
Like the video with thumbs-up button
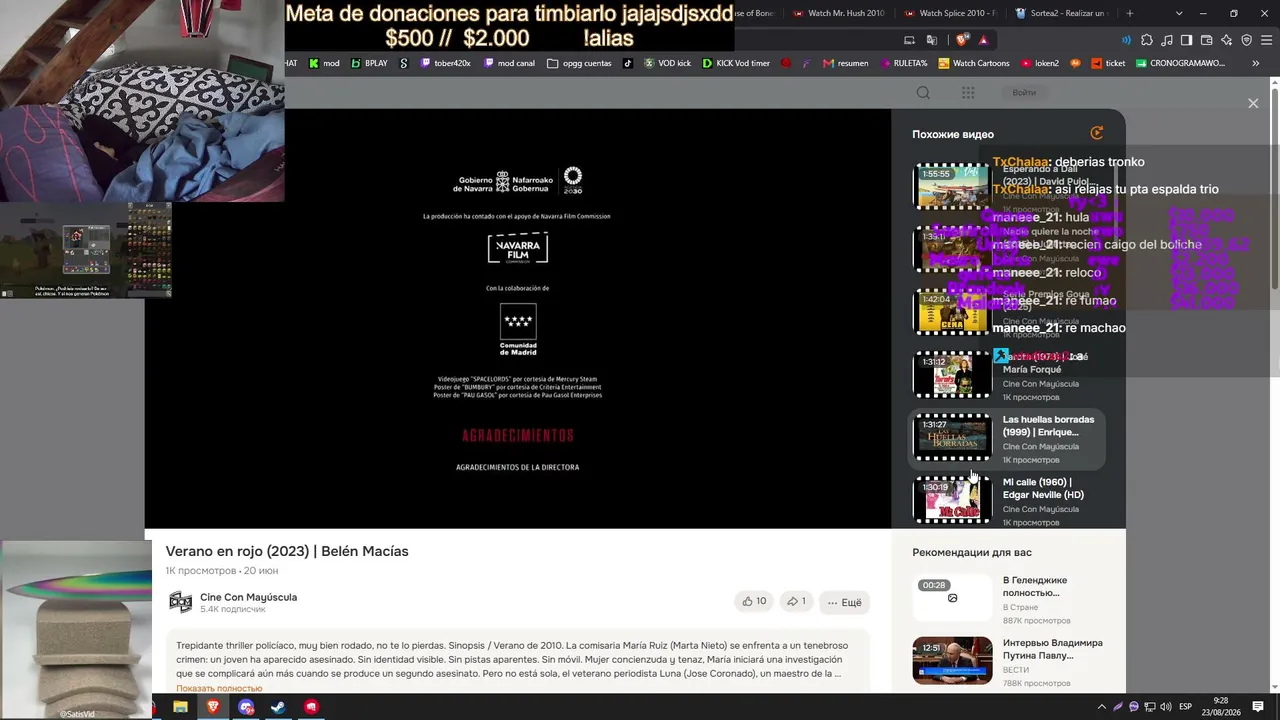(754, 601)
